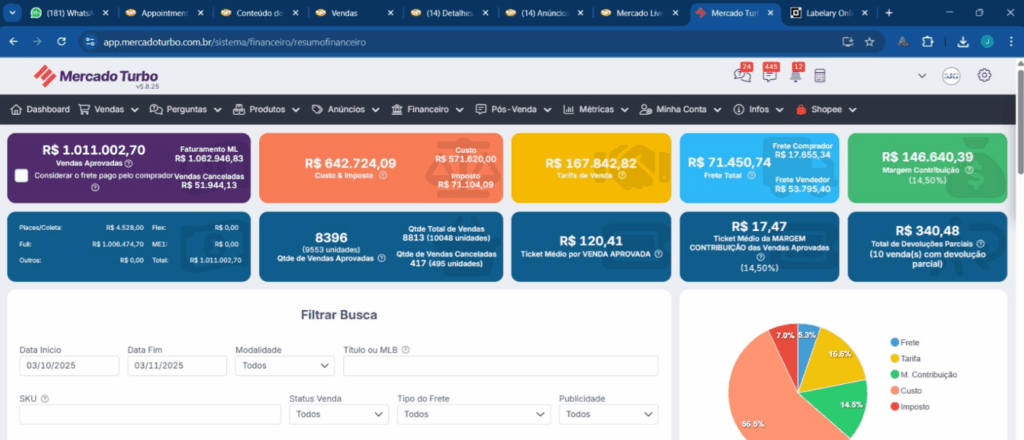Click the notification bell with 12 alerts
The image size is (1024, 440).
(795, 76)
